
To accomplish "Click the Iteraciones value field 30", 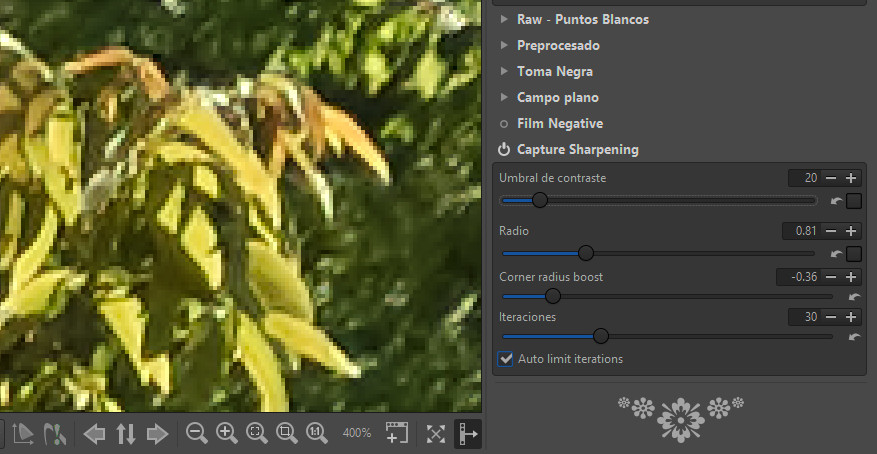I will pos(805,317).
